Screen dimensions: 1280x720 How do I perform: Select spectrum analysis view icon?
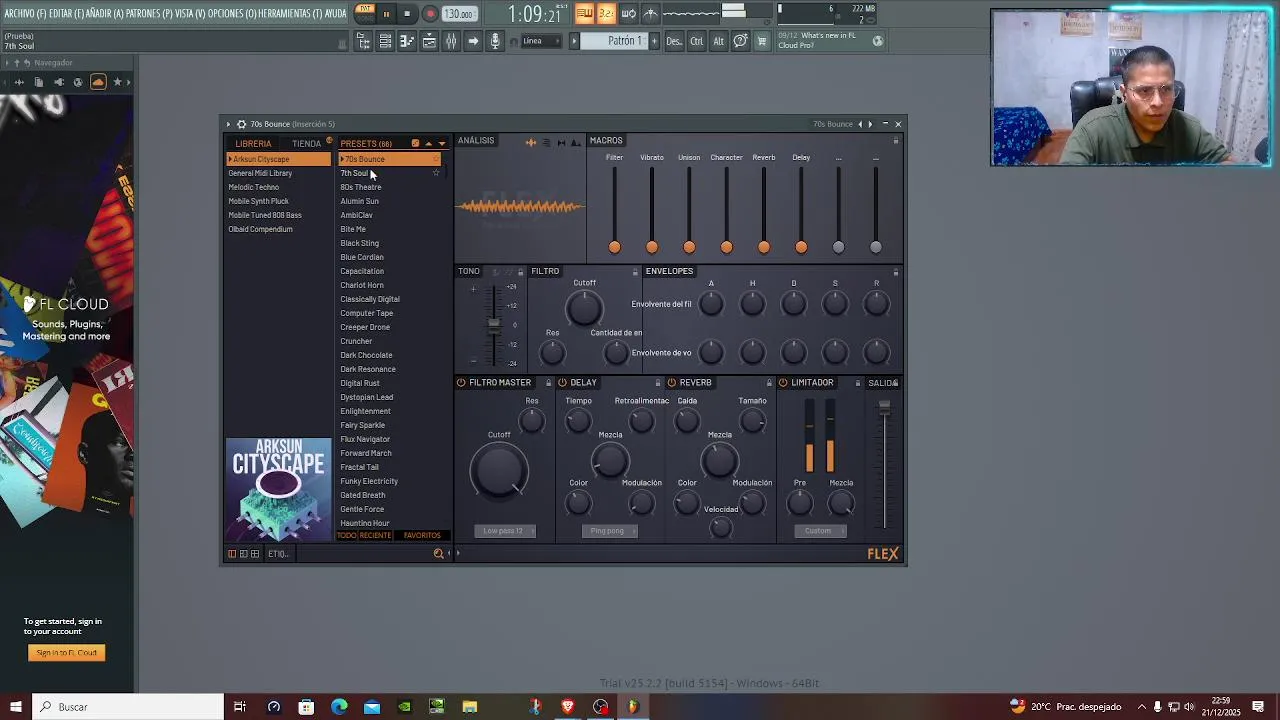point(576,142)
